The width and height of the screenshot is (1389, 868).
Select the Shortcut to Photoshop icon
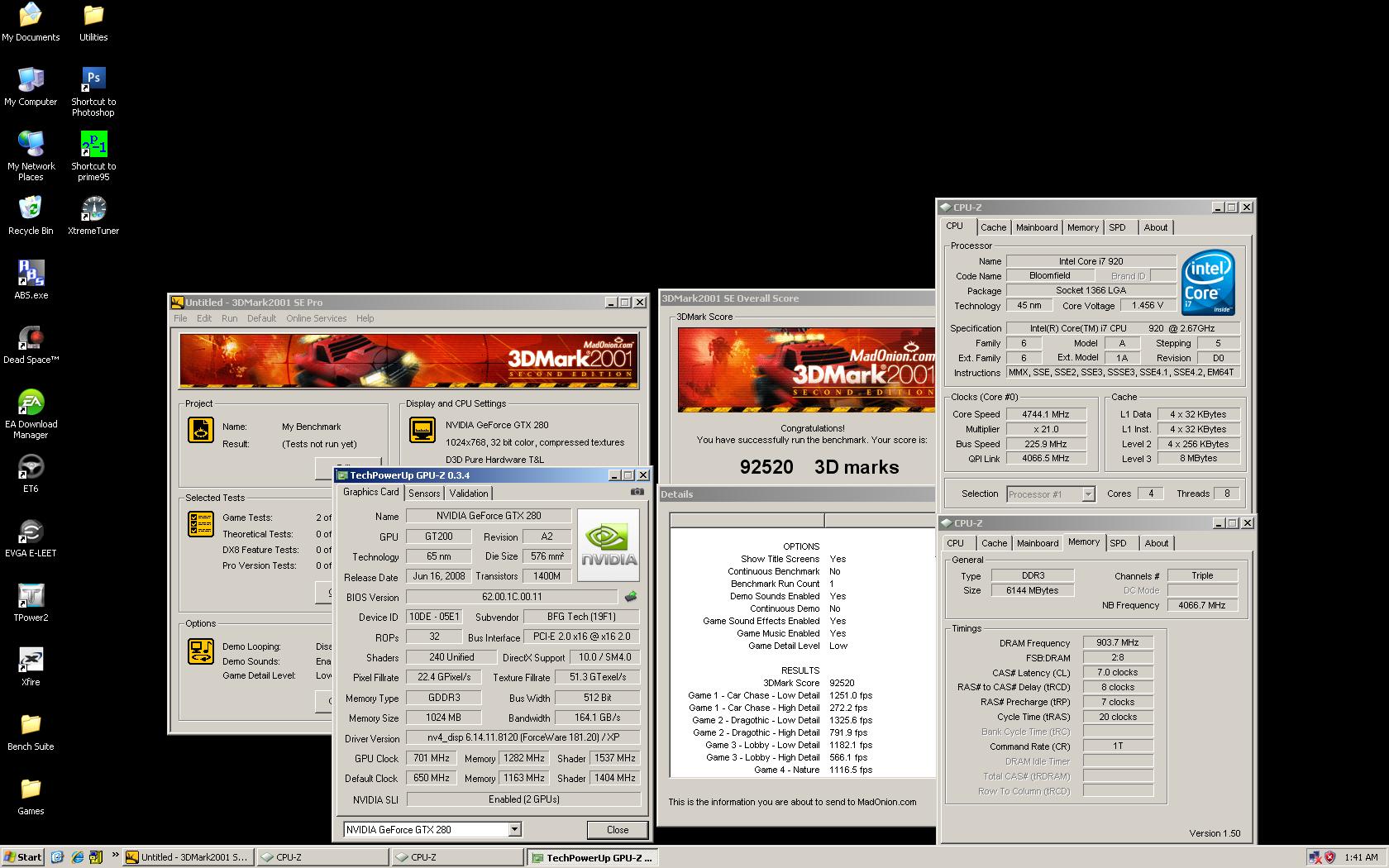[x=93, y=91]
